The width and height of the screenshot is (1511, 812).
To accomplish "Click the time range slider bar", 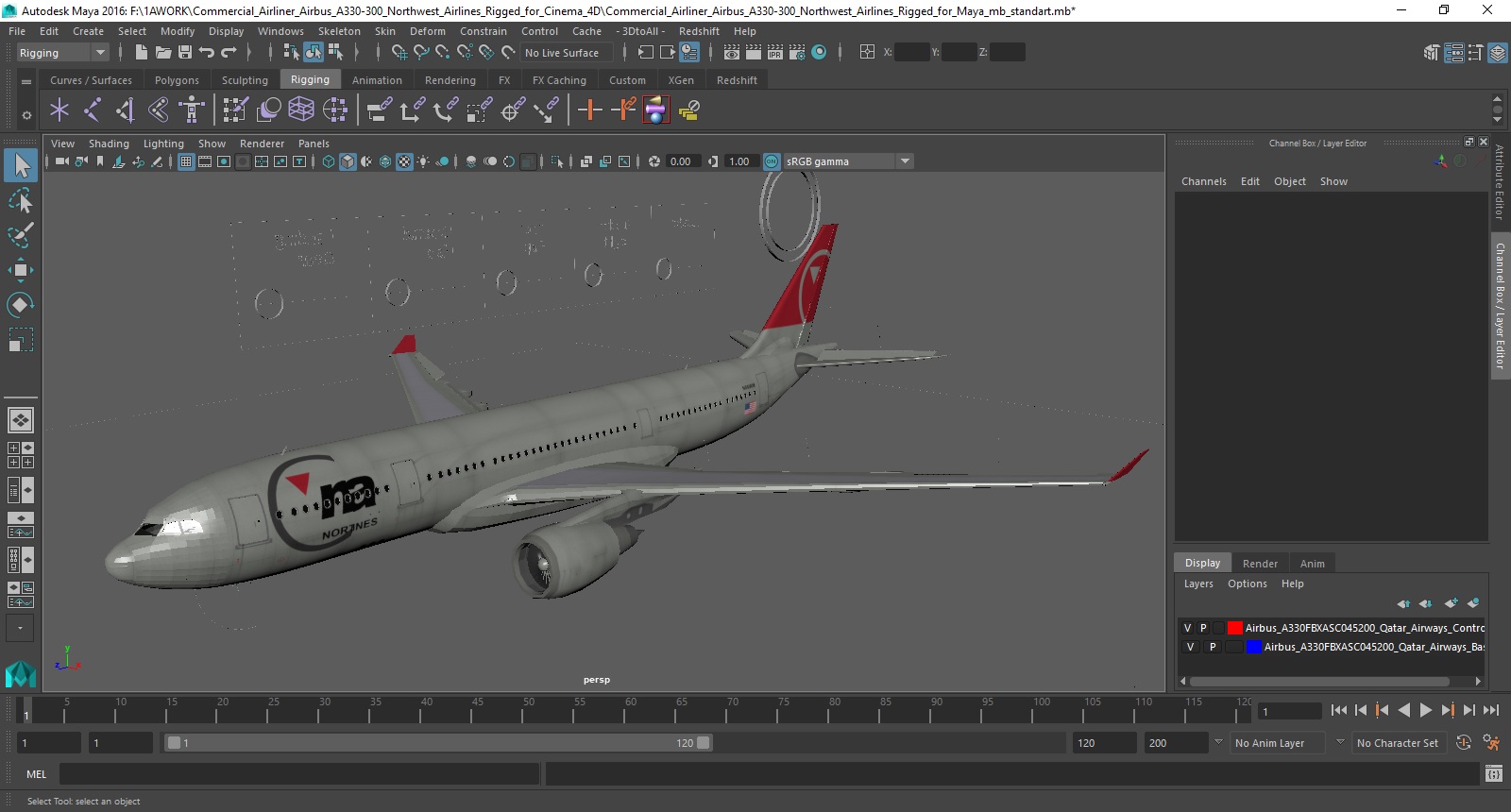I will [438, 743].
